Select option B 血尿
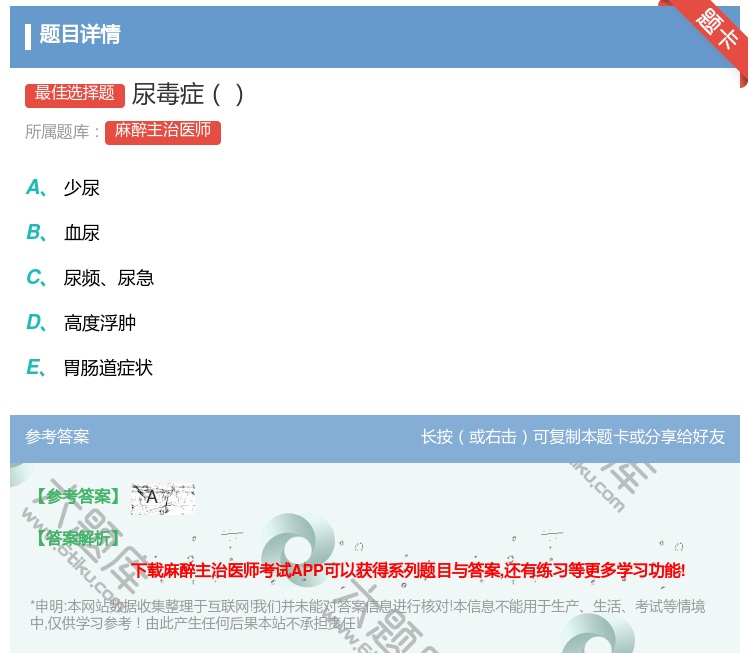Screen dimensions: 750x653 click(x=63, y=233)
